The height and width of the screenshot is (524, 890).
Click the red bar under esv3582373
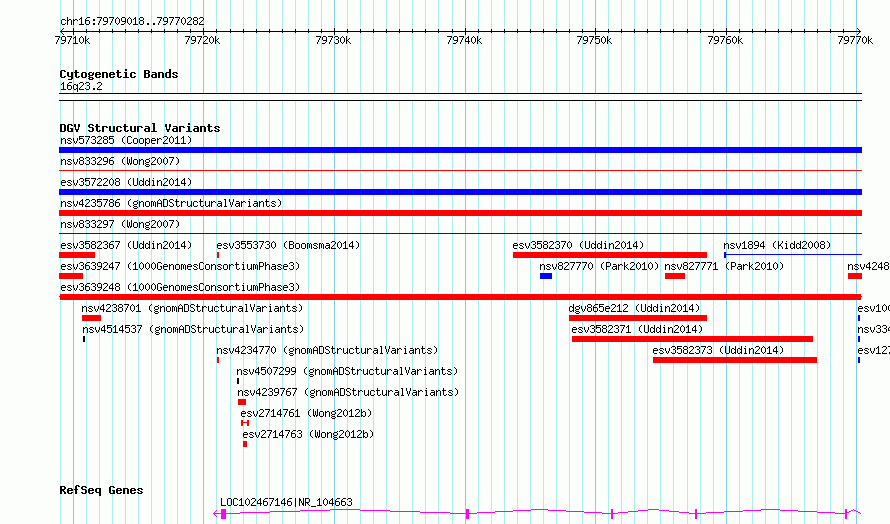pos(735,360)
